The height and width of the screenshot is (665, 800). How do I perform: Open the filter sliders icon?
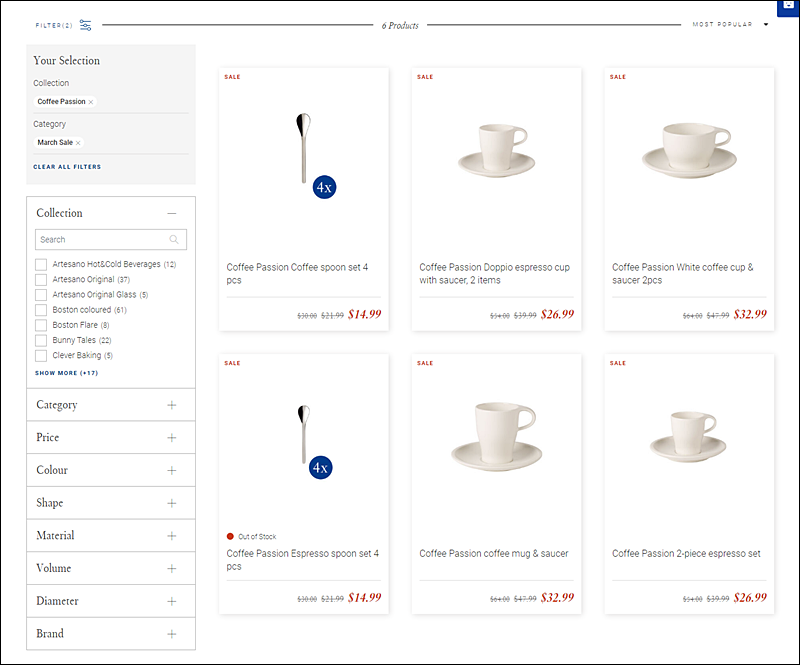click(86, 25)
